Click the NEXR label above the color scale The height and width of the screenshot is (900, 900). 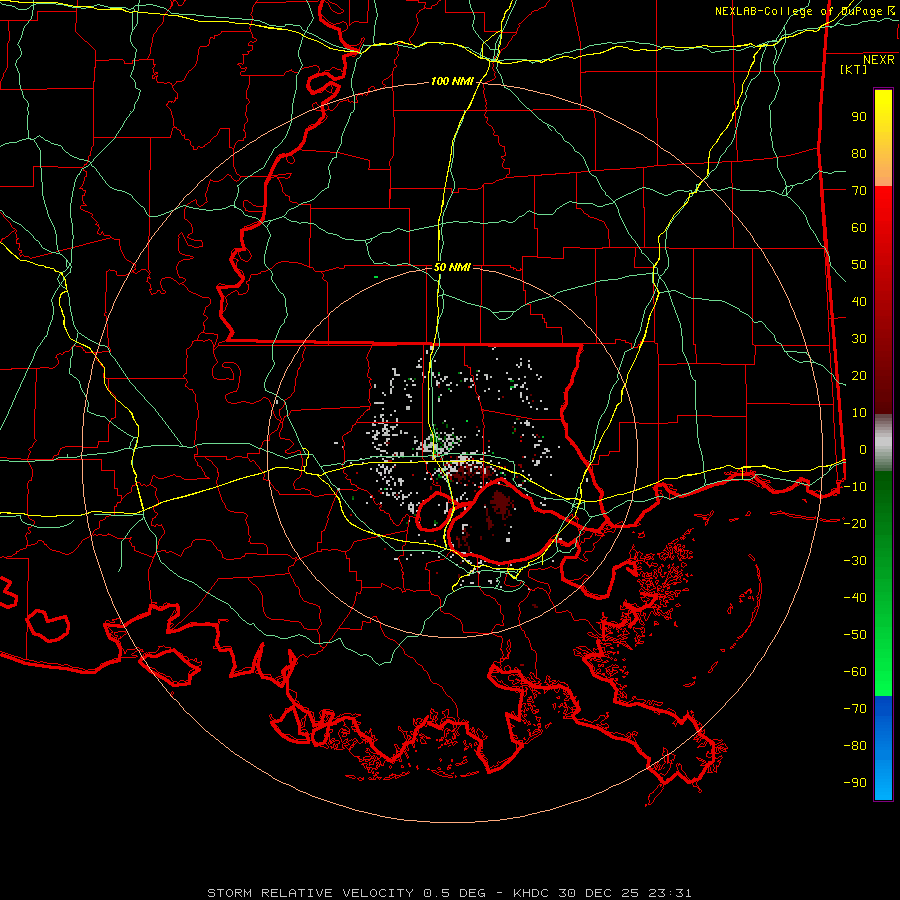click(x=879, y=60)
